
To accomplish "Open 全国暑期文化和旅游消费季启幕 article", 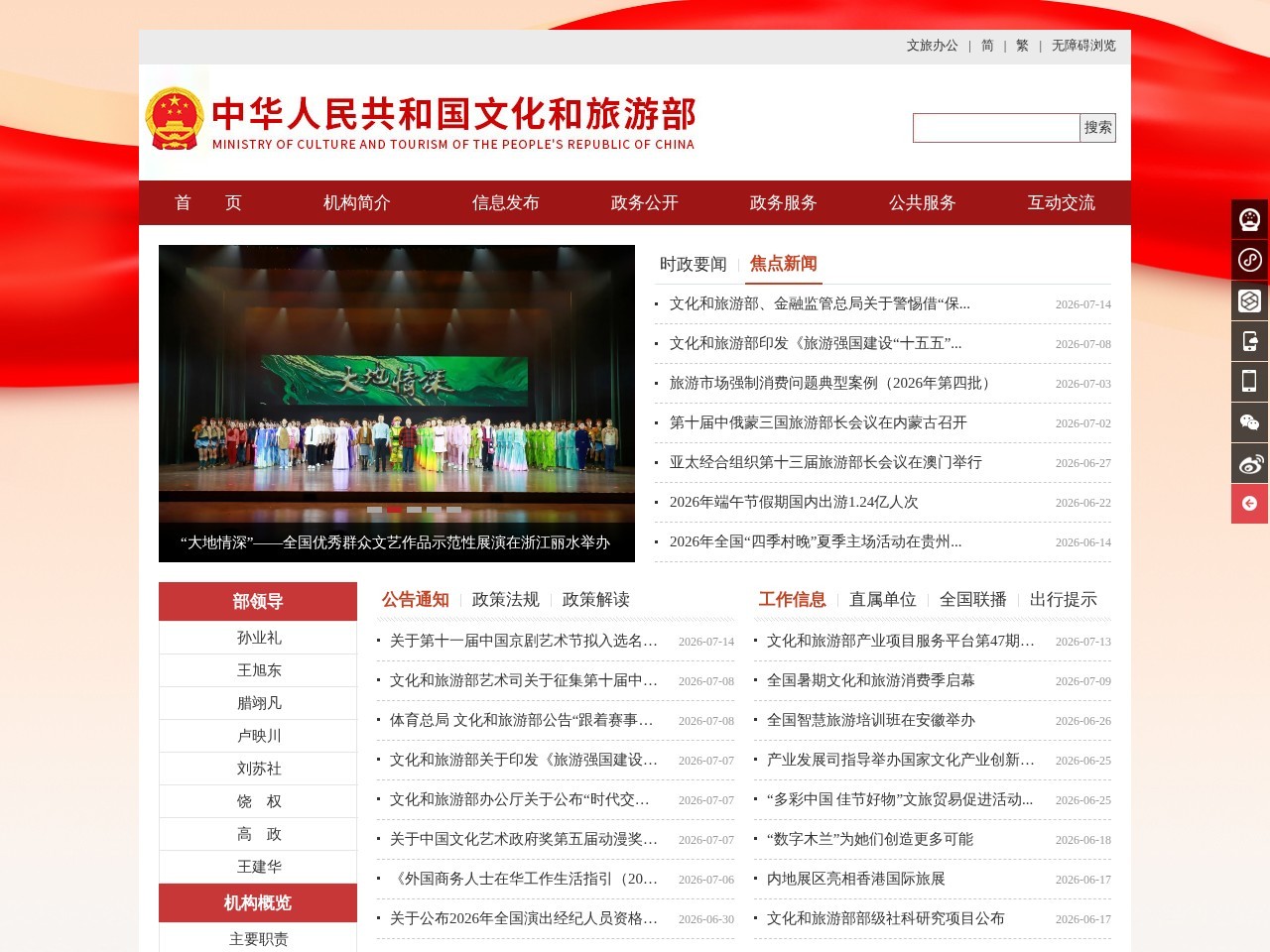I will click(871, 680).
